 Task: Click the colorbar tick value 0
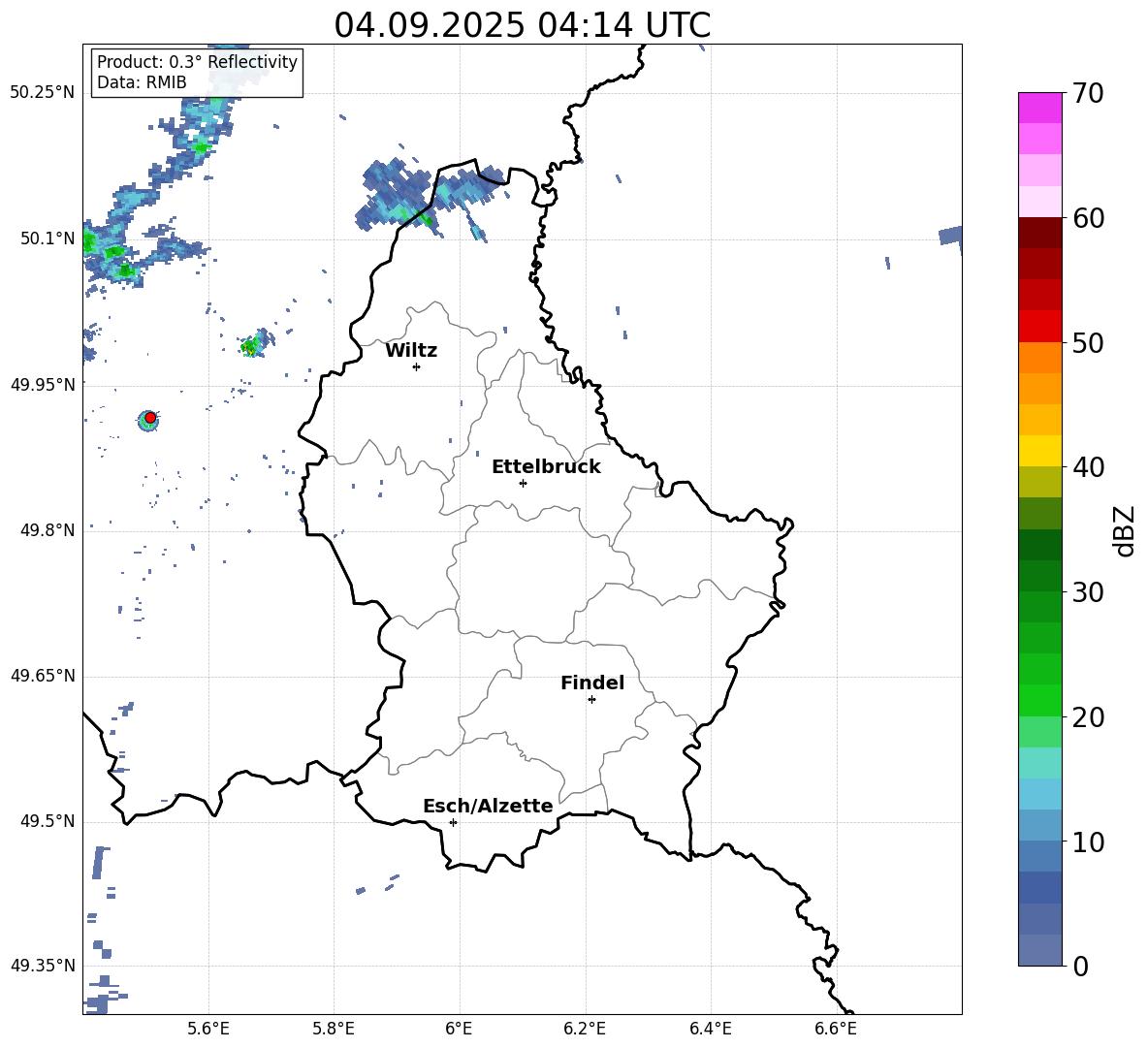[x=1079, y=966]
